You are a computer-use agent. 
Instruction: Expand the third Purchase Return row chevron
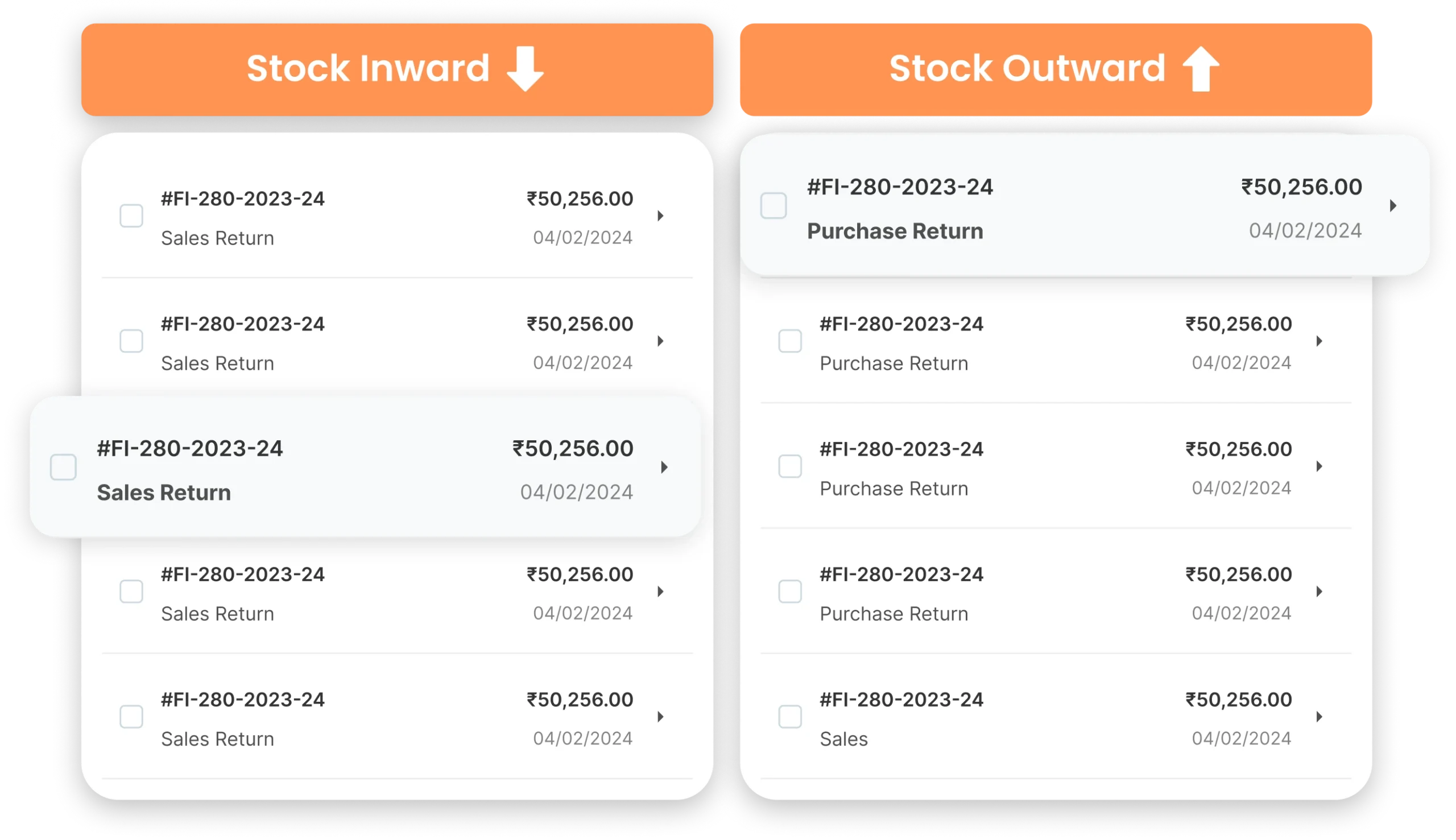[1319, 466]
